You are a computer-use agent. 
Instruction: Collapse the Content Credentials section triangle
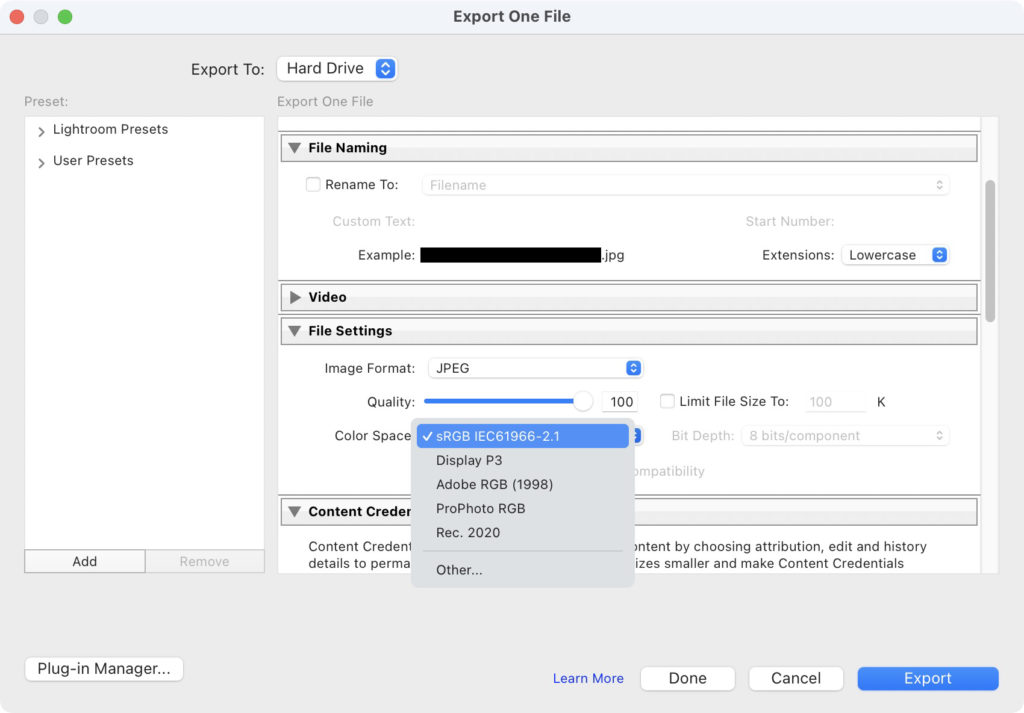pos(294,511)
